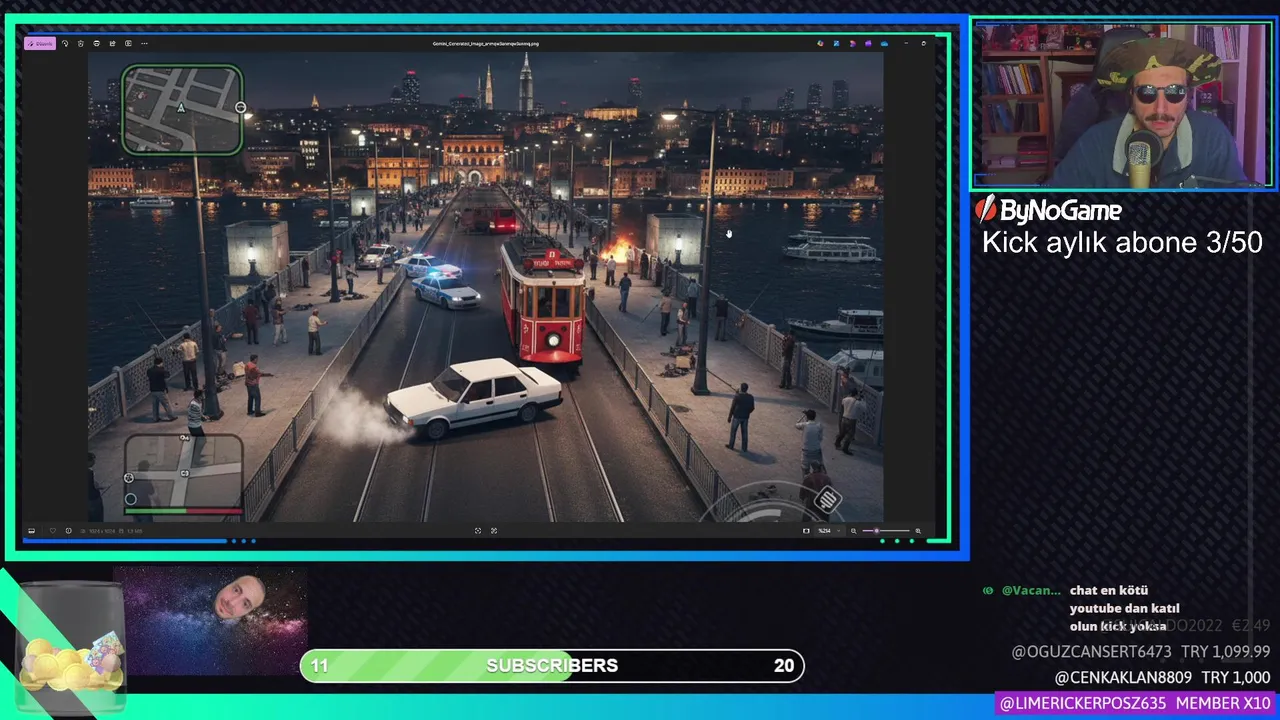Image resolution: width=1280 pixels, height=720 pixels.
Task: Open the Microsoft Designer icon in title bar
Action: click(x=820, y=44)
